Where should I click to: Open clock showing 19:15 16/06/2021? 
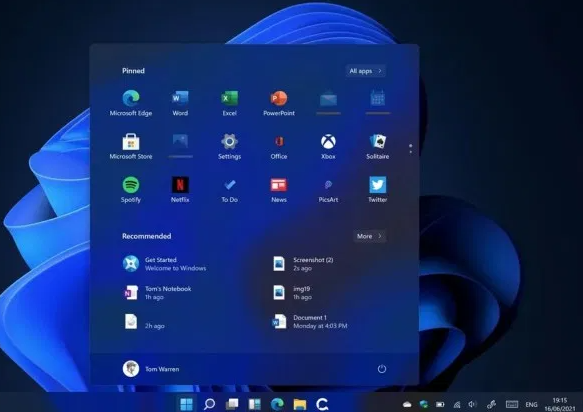[x=560, y=404]
